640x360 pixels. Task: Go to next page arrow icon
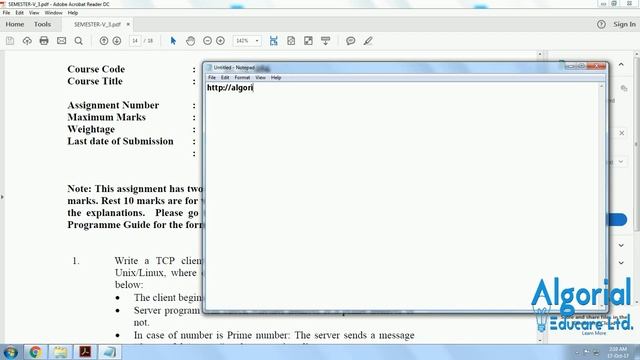click(117, 41)
